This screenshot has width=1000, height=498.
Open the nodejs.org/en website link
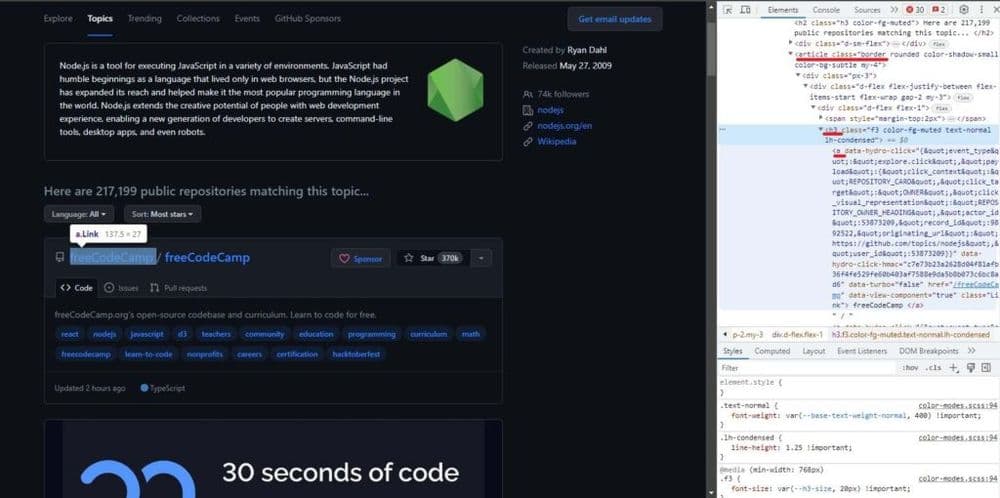[x=564, y=126]
